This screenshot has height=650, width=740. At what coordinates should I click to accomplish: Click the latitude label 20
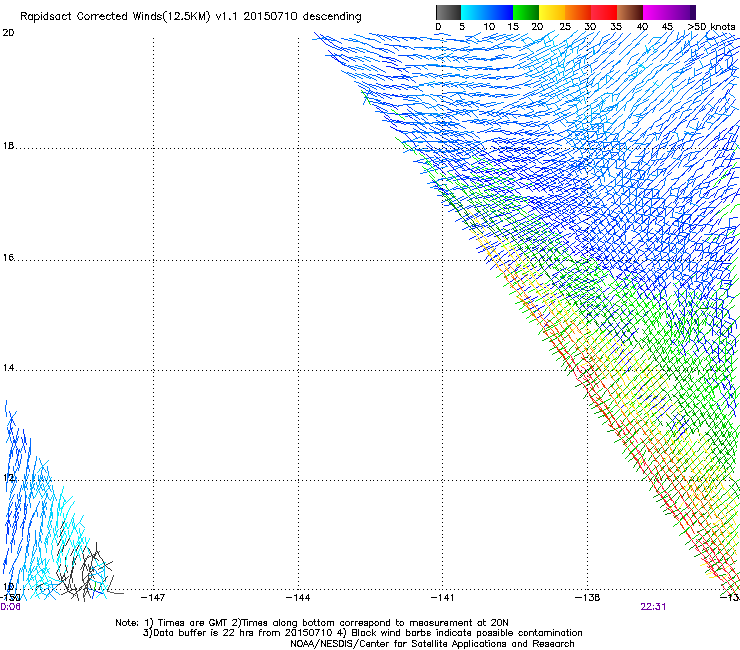point(8,33)
